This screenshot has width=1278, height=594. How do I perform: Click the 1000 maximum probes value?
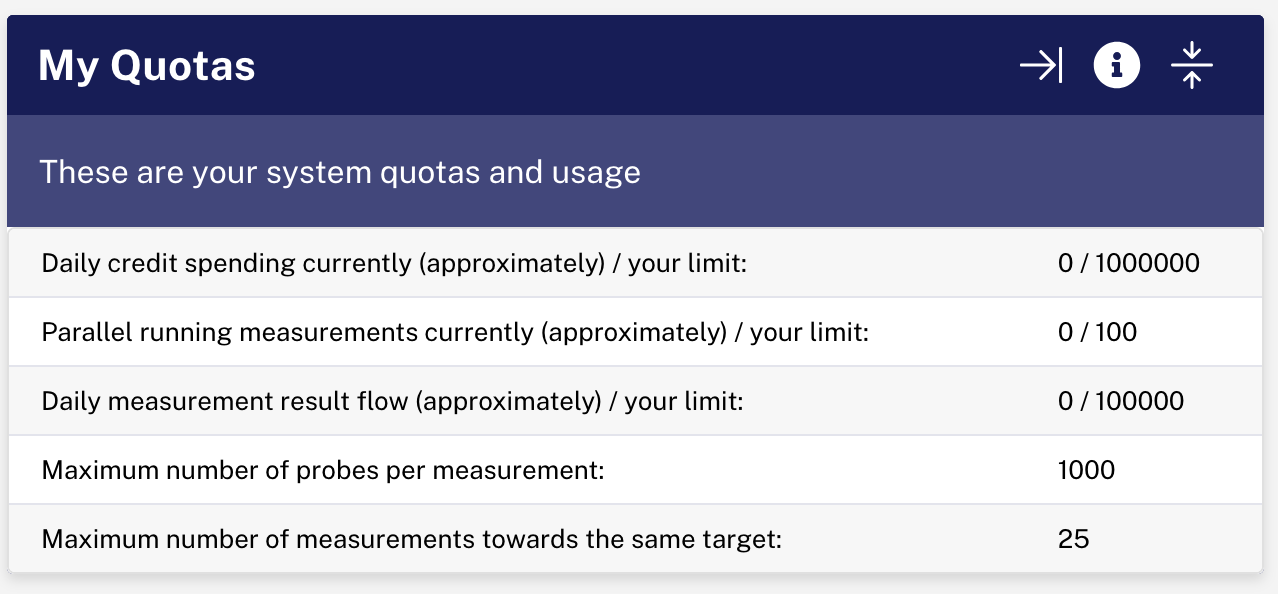pos(1086,470)
